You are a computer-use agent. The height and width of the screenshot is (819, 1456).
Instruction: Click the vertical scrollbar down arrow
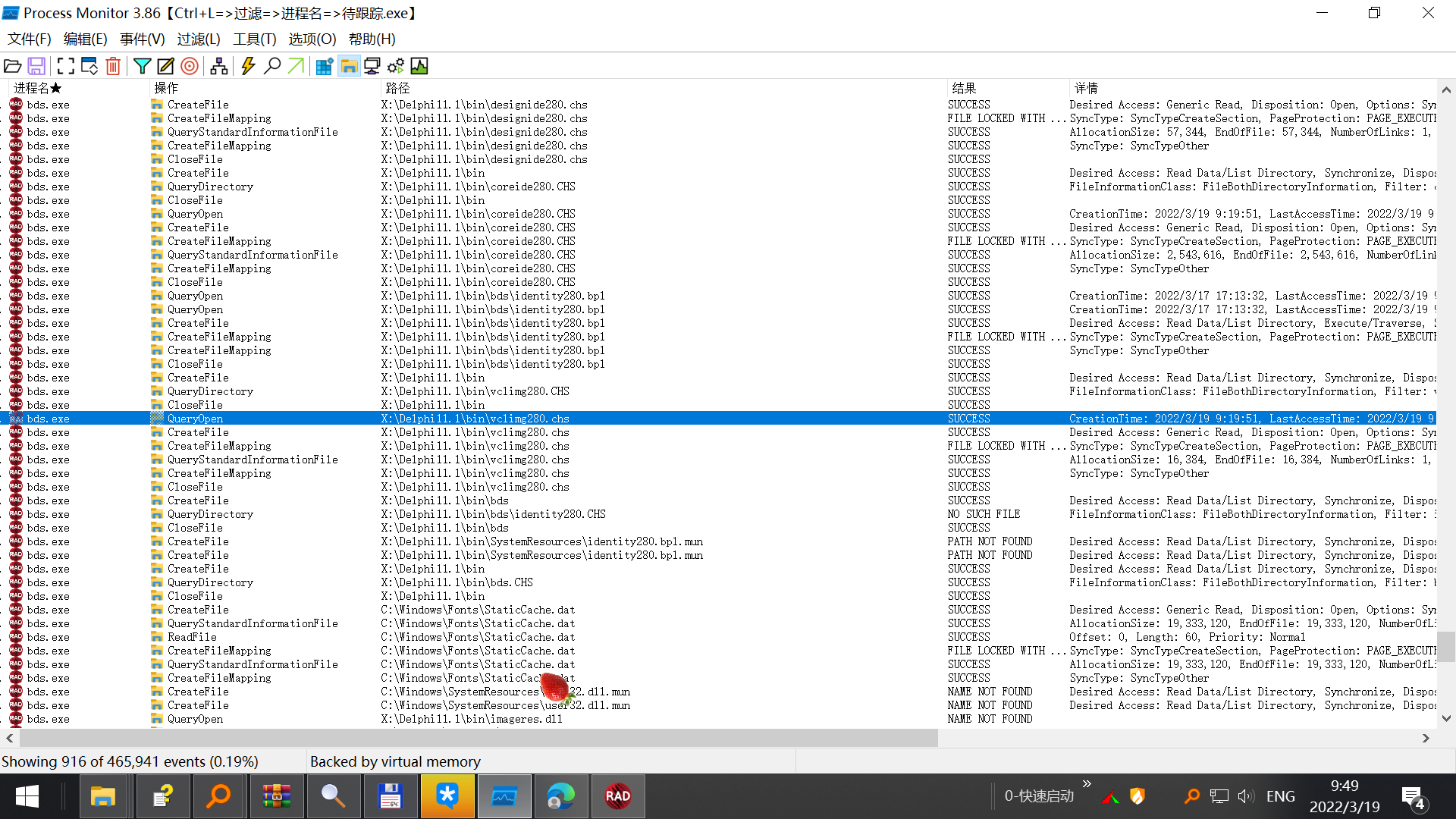click(x=1446, y=718)
